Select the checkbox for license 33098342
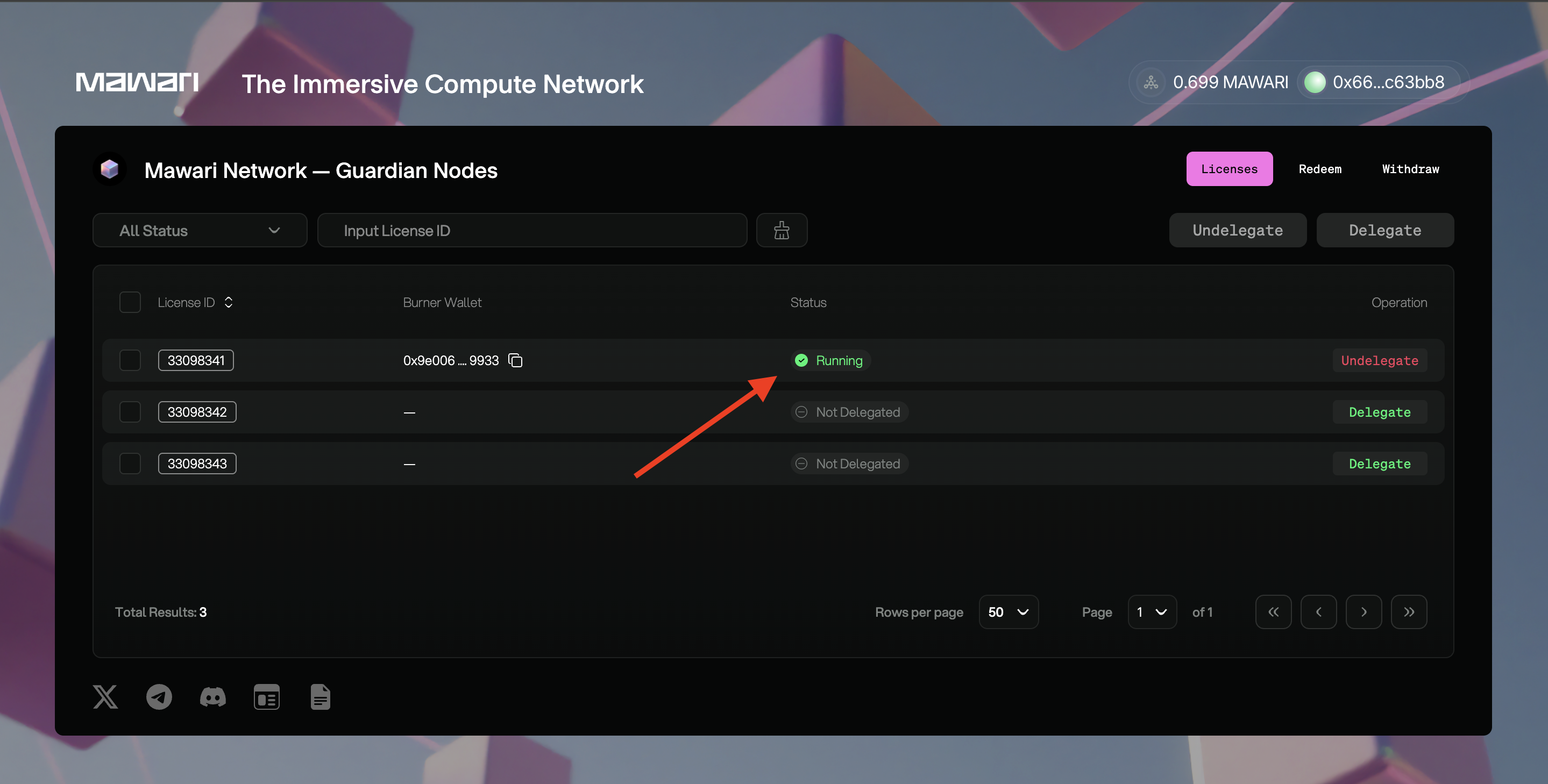This screenshot has height=784, width=1548. [x=130, y=412]
